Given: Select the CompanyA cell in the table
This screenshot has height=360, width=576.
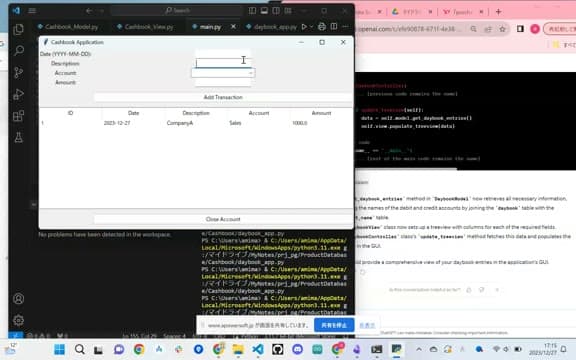Looking at the screenshot, I should click(x=180, y=123).
